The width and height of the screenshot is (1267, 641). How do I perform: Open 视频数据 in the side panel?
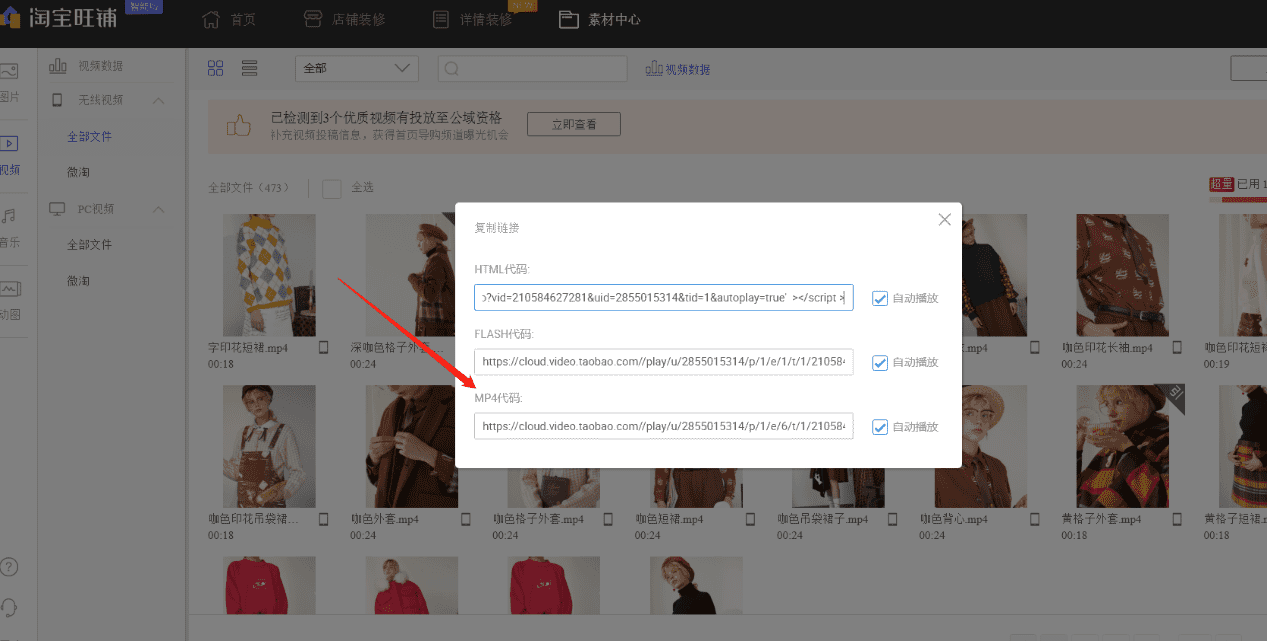click(x=87, y=66)
